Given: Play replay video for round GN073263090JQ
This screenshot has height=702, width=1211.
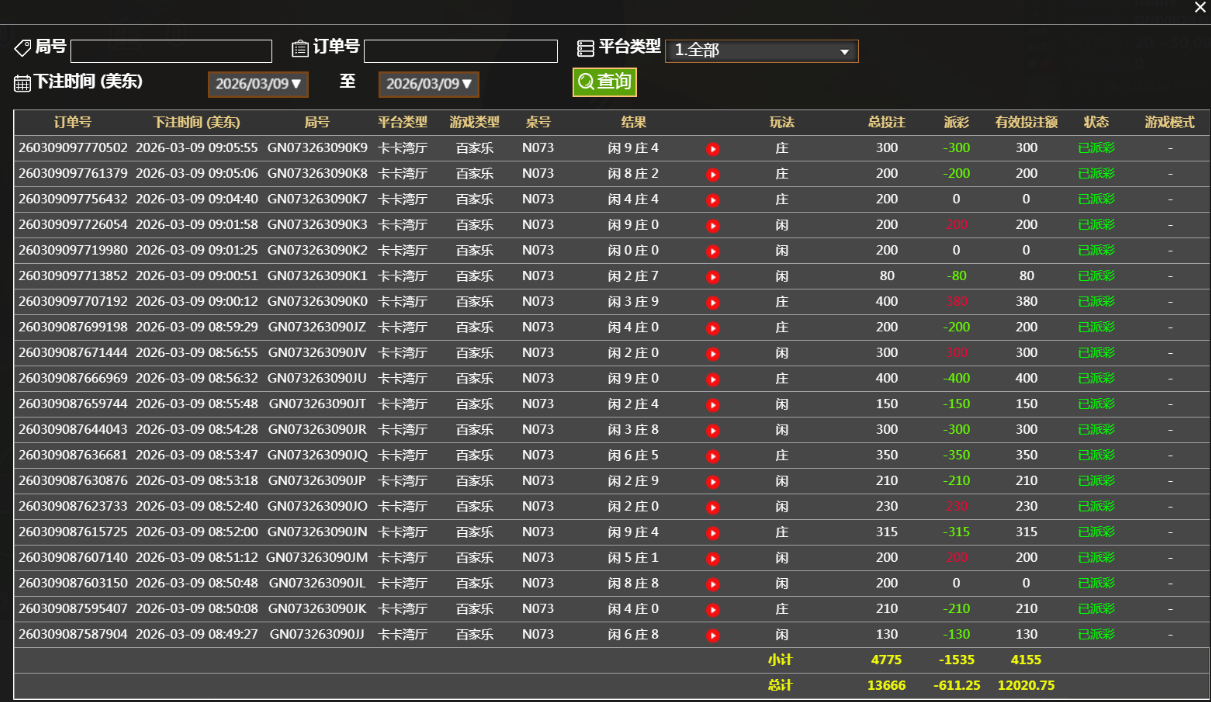Looking at the screenshot, I should pos(713,456).
